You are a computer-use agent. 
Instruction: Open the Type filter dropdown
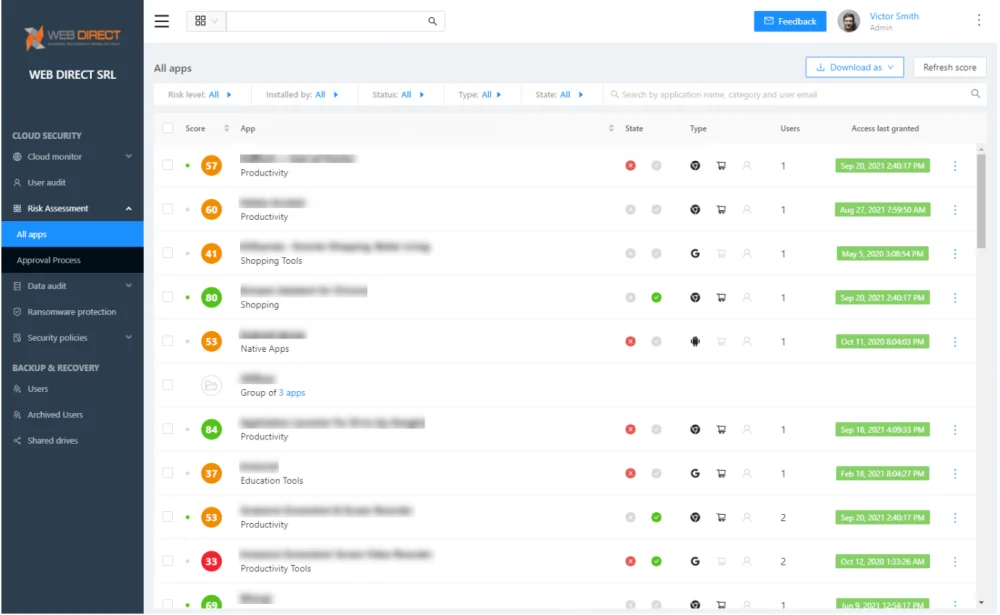point(480,94)
